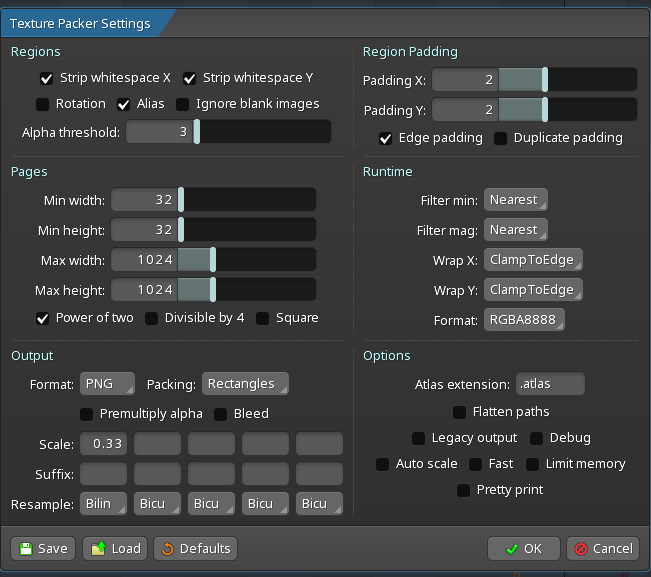Enable the Duplicate padding checkbox
651x577 pixels.
coord(501,138)
